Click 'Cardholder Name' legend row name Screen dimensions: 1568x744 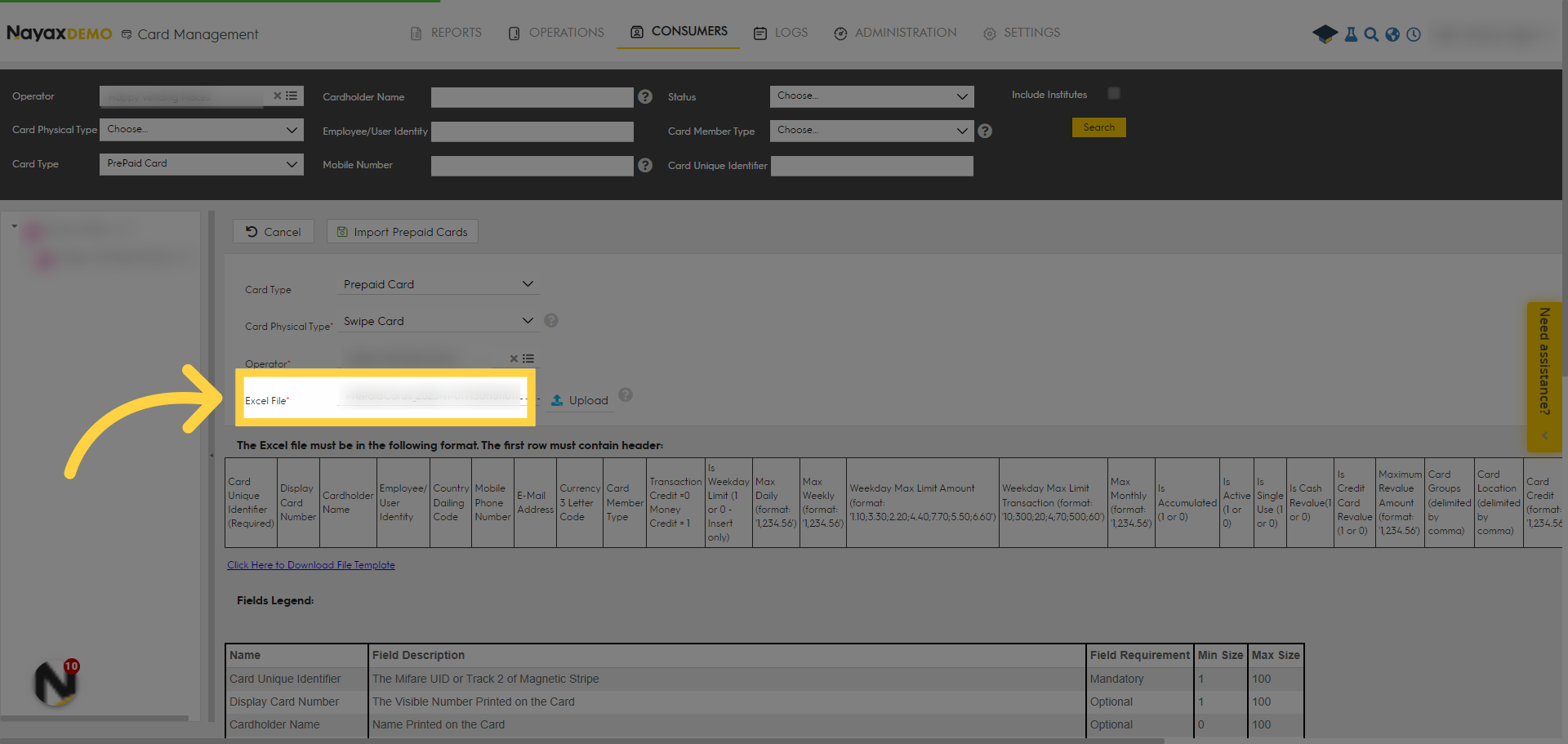coord(274,724)
